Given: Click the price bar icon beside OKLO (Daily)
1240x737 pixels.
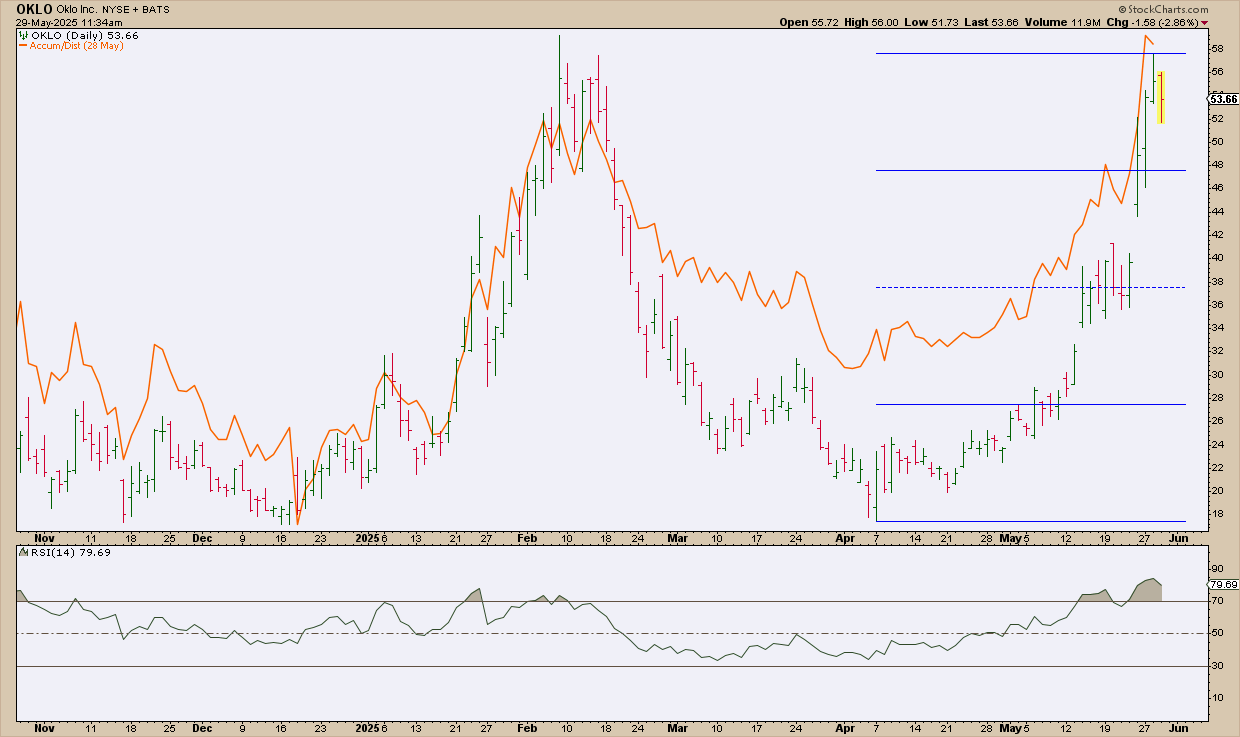Looking at the screenshot, I should [22, 35].
